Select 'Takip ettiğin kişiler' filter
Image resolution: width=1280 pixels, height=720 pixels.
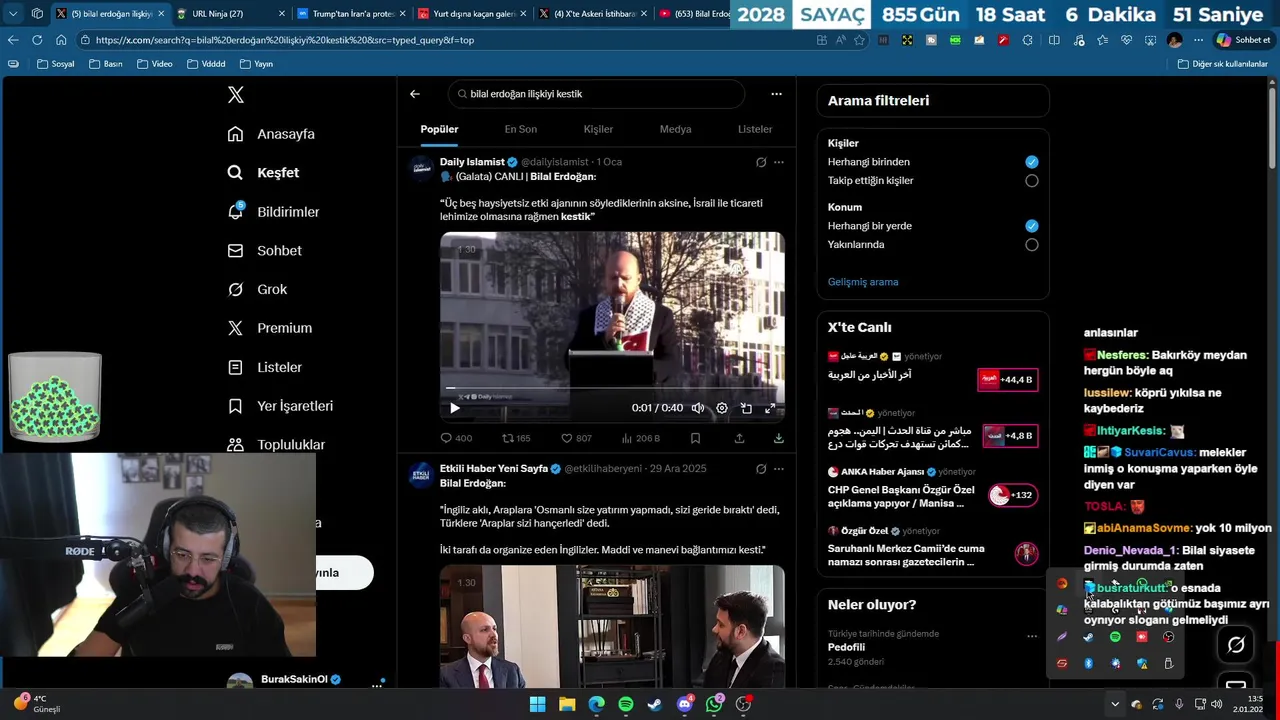point(1032,181)
